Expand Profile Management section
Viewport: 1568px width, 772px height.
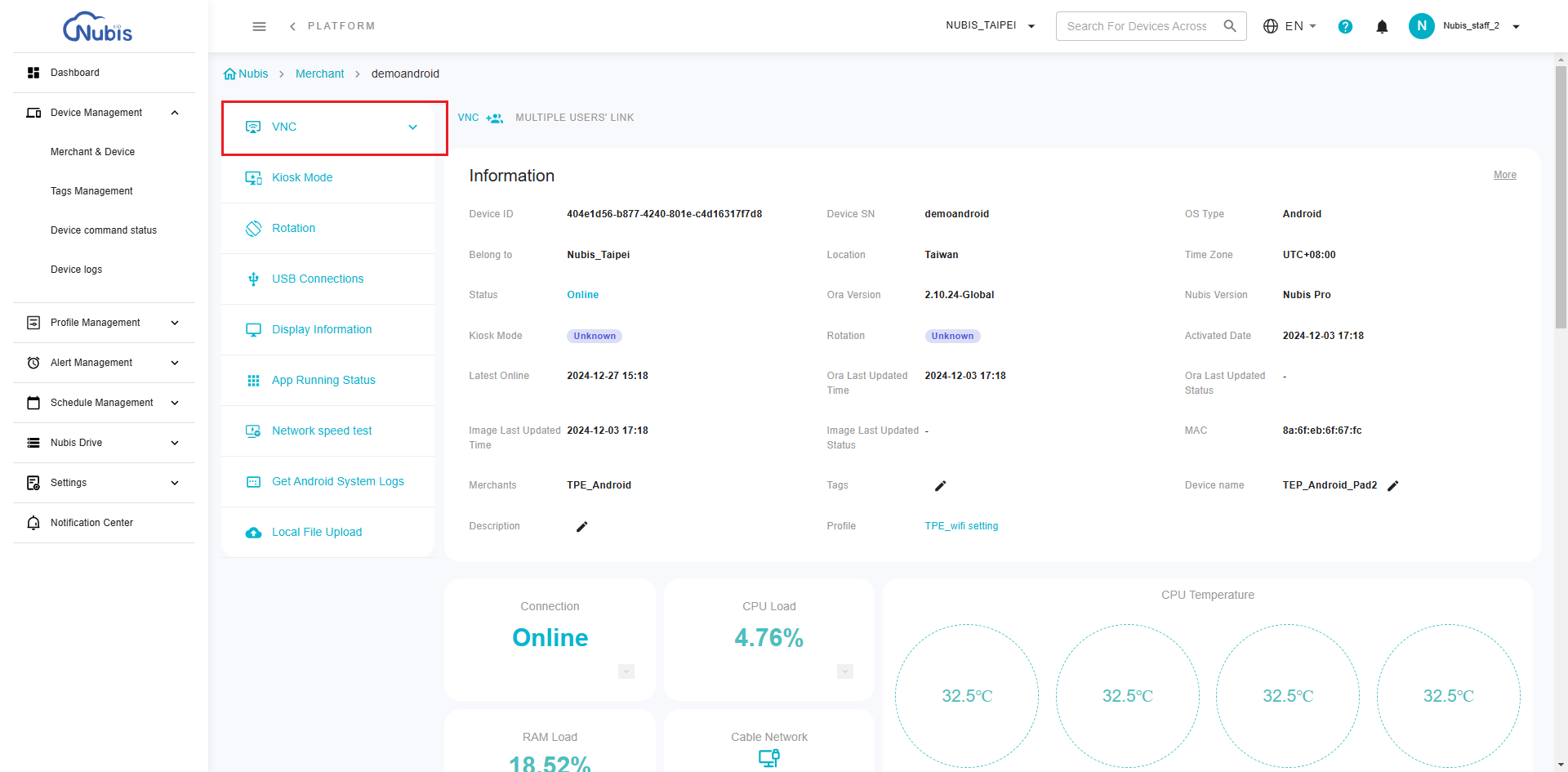[175, 323]
